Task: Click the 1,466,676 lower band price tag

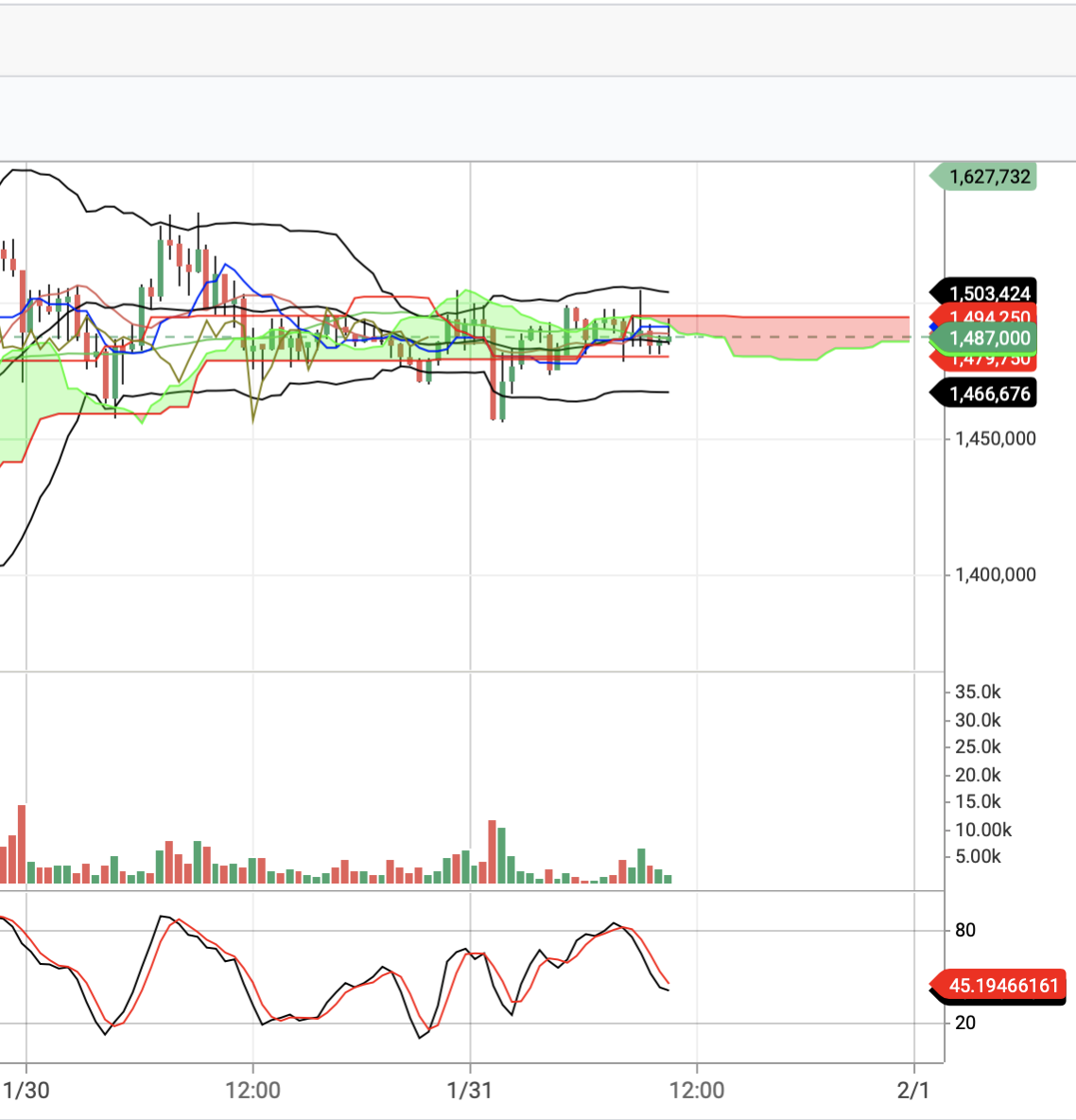Action: click(x=983, y=394)
